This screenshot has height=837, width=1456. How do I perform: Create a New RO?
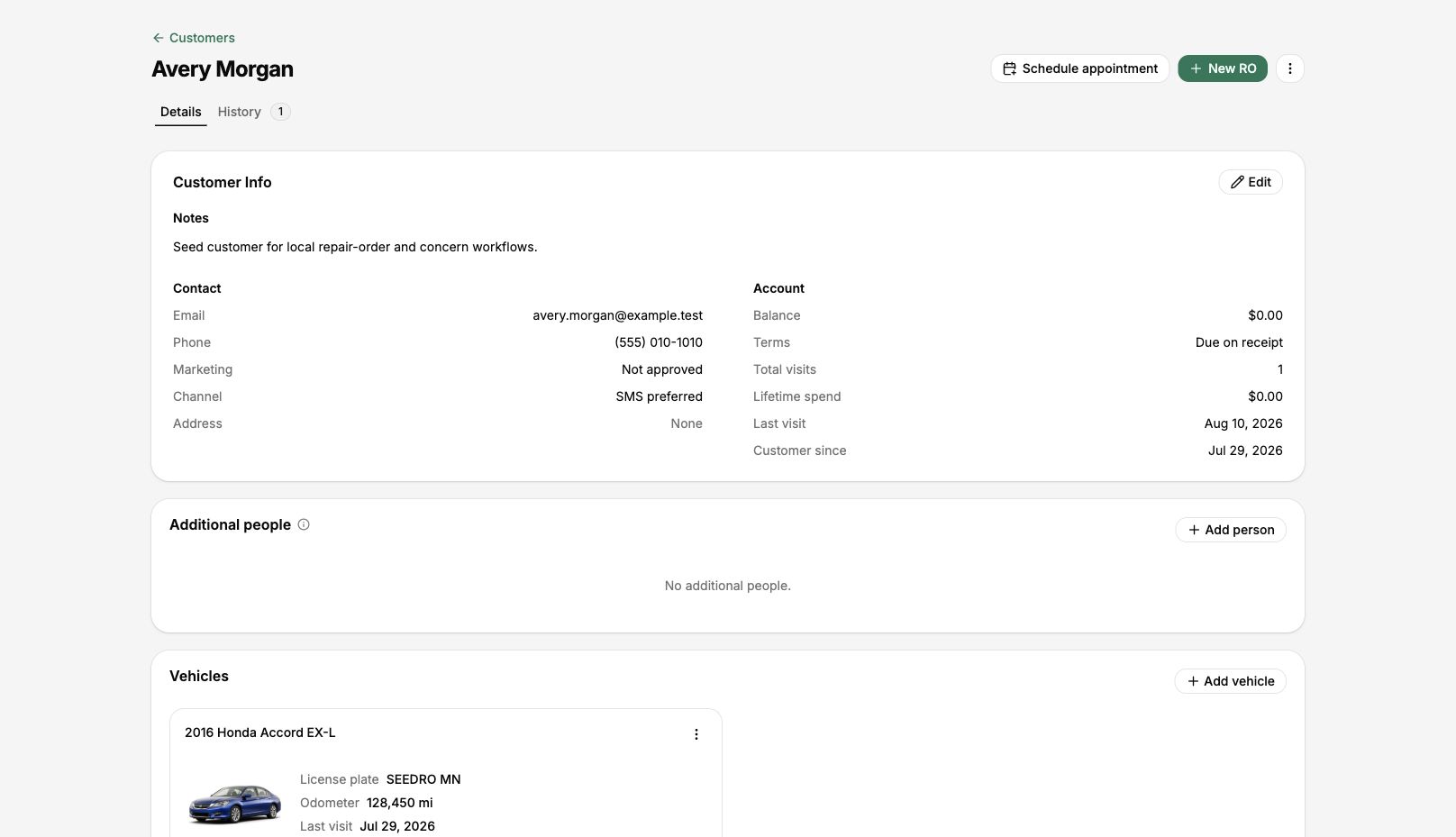click(x=1223, y=68)
